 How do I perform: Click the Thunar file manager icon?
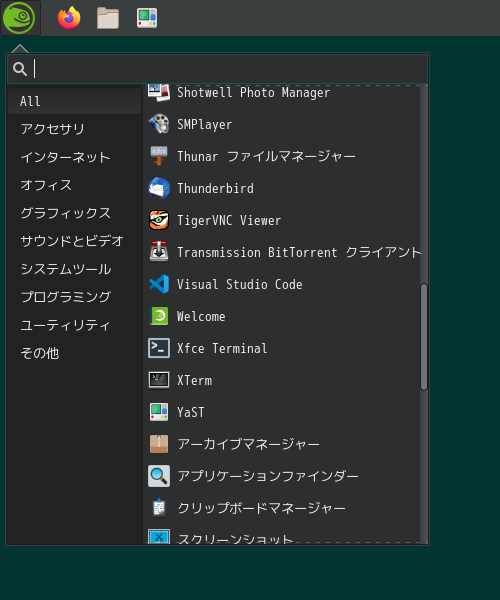point(159,156)
